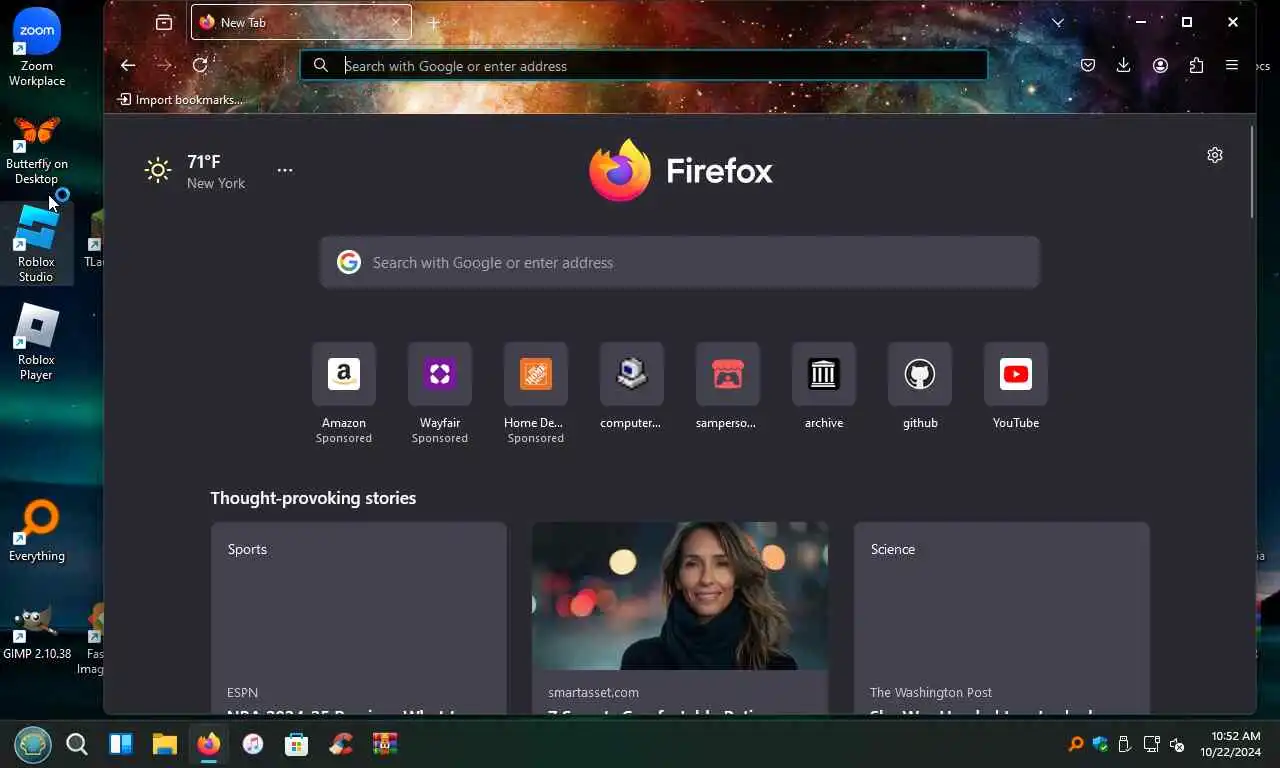
Task: Open the weather widget options menu
Action: [x=285, y=170]
